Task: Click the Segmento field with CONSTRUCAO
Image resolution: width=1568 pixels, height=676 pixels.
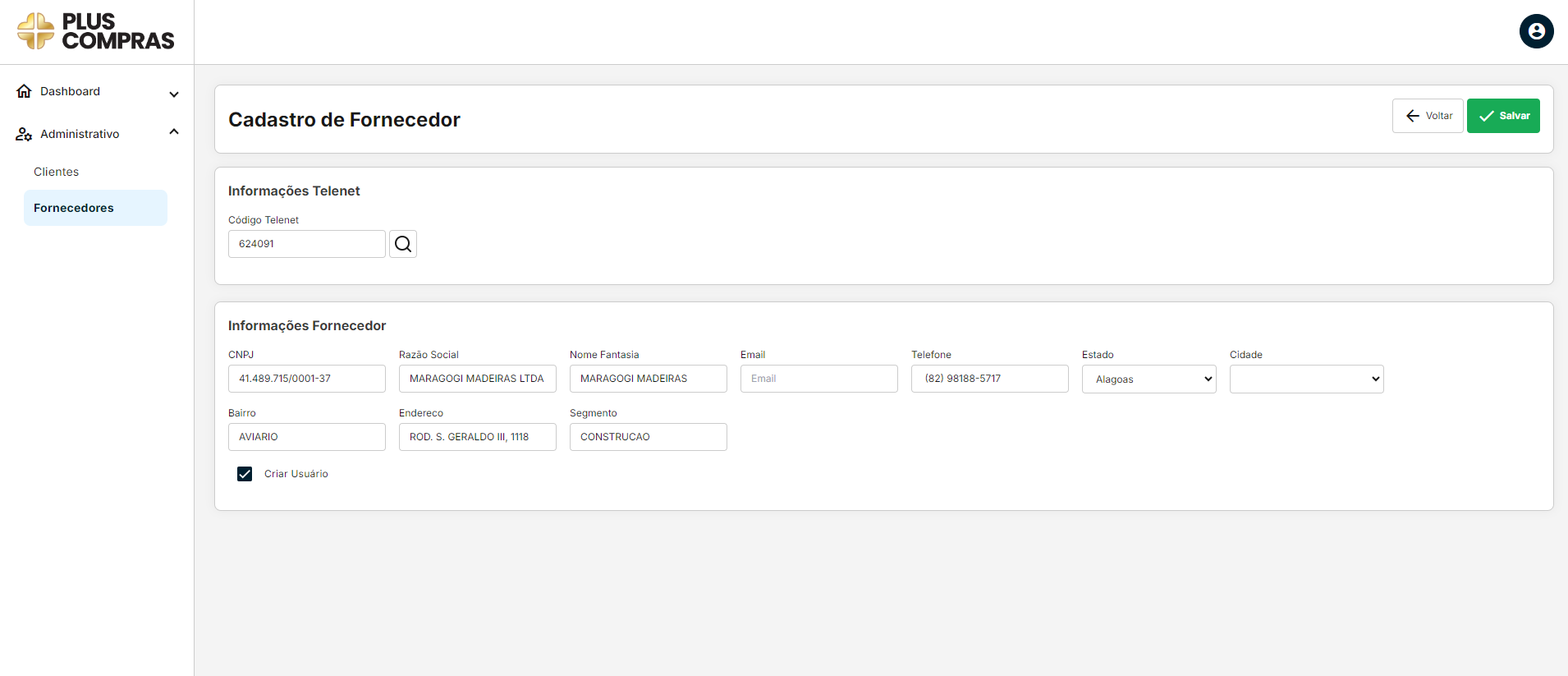Action: coord(649,437)
